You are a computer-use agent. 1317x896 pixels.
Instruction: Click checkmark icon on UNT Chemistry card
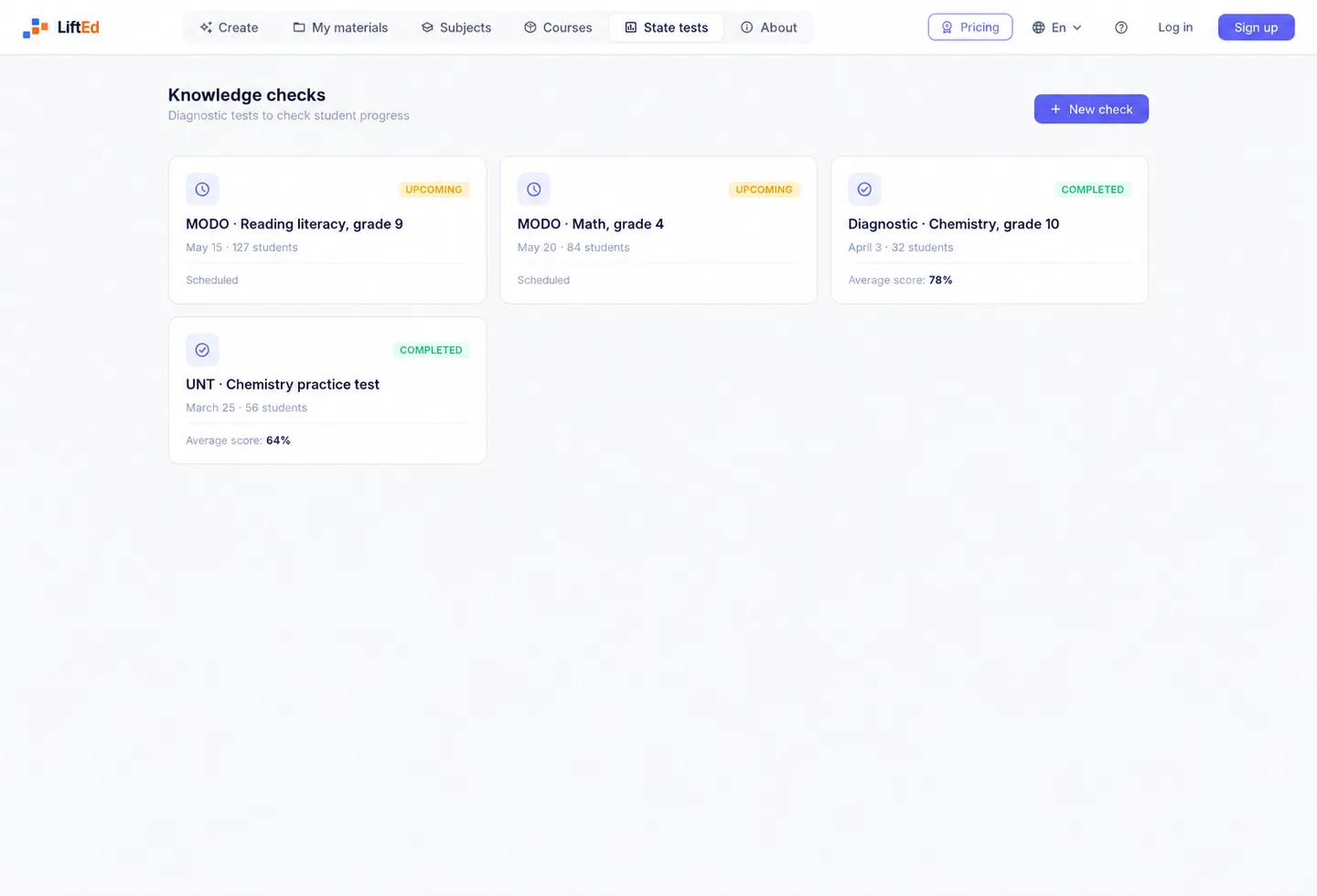pyautogui.click(x=202, y=349)
